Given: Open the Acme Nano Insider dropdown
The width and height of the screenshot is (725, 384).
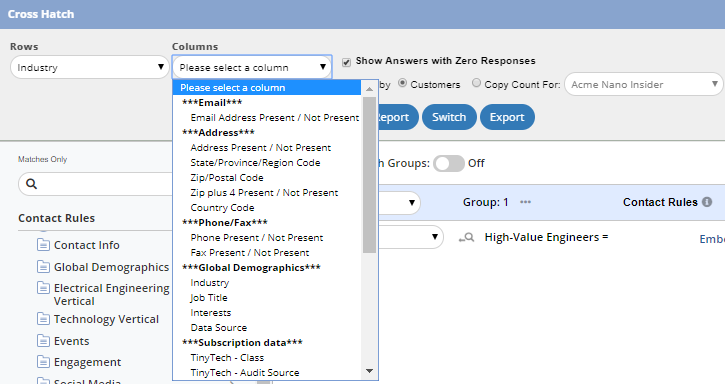Looking at the screenshot, I should pyautogui.click(x=643, y=84).
